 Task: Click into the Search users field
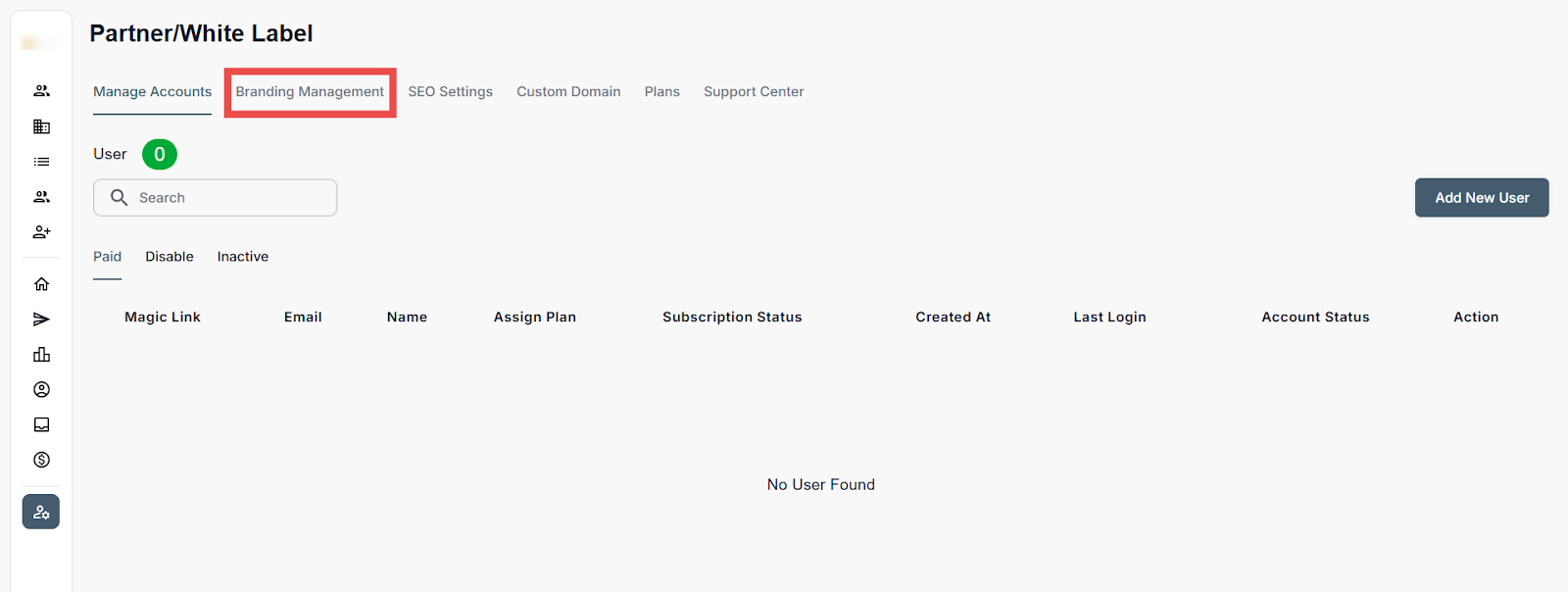tap(225, 198)
